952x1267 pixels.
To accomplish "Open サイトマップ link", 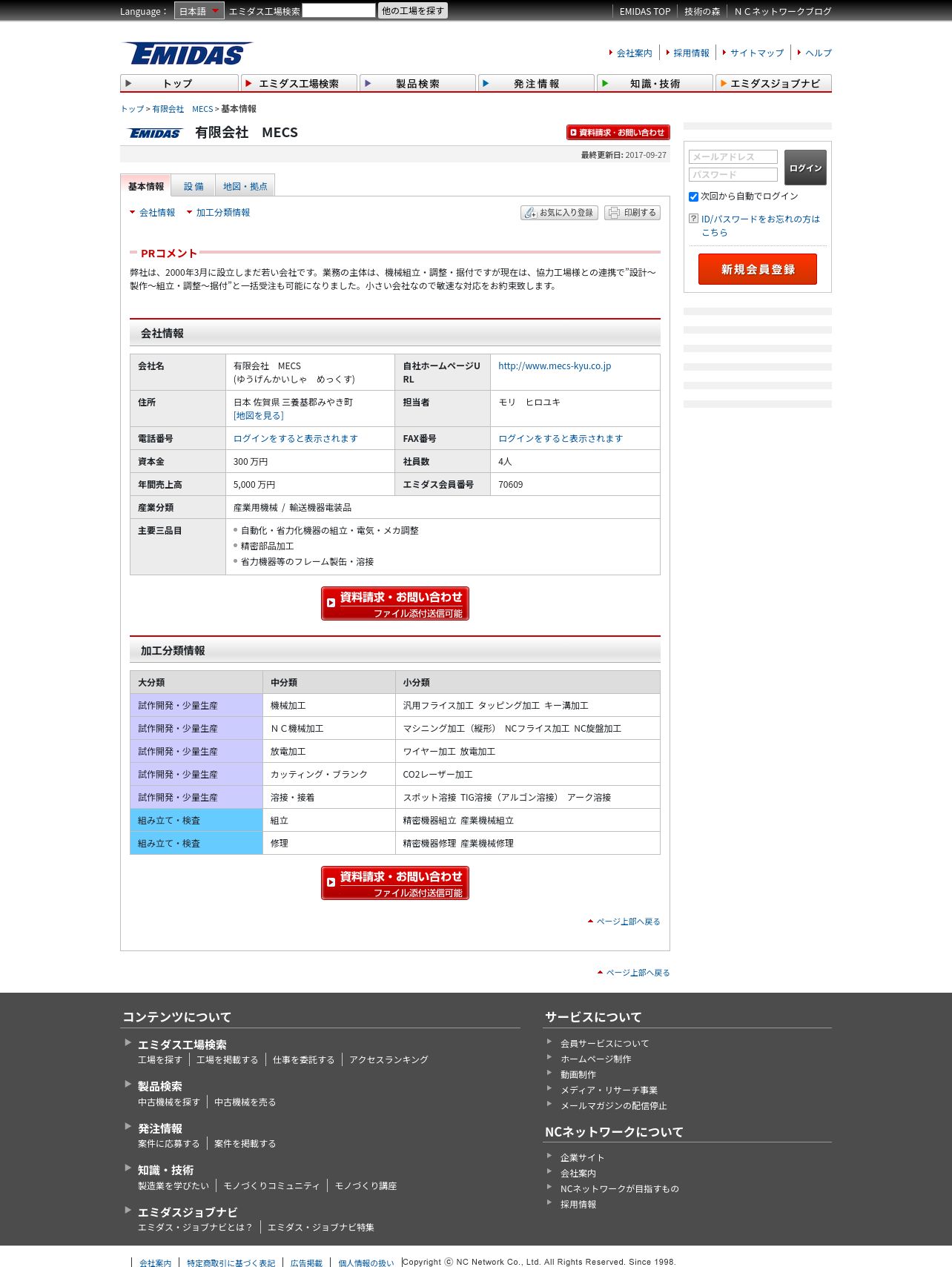I will point(757,53).
